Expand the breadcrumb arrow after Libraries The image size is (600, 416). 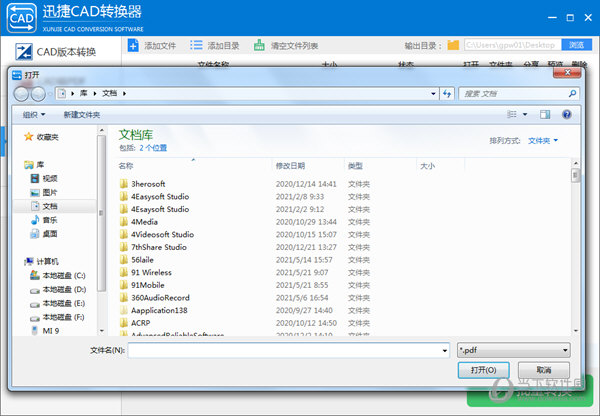95,93
